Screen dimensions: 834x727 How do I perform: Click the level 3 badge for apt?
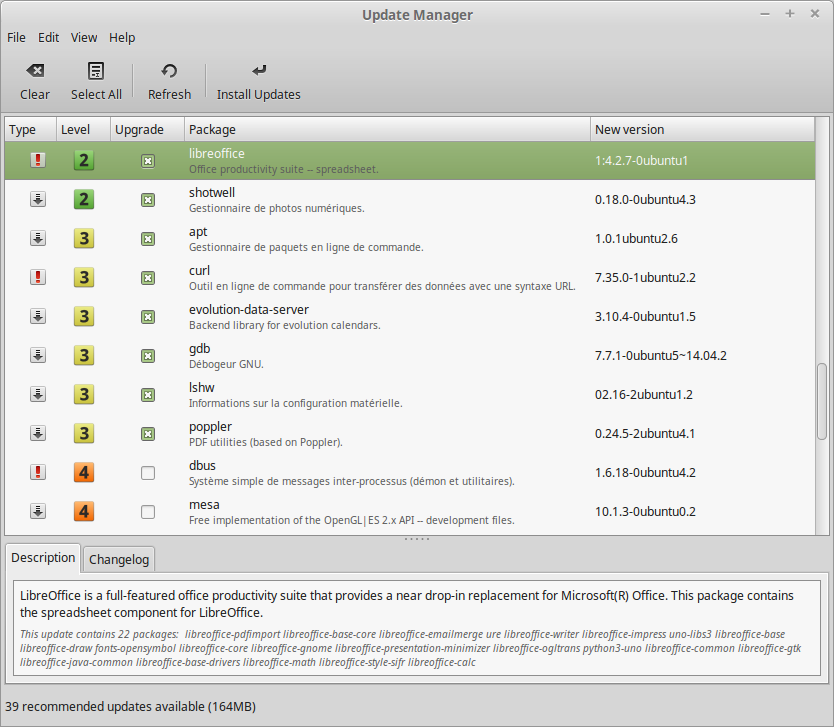click(84, 238)
